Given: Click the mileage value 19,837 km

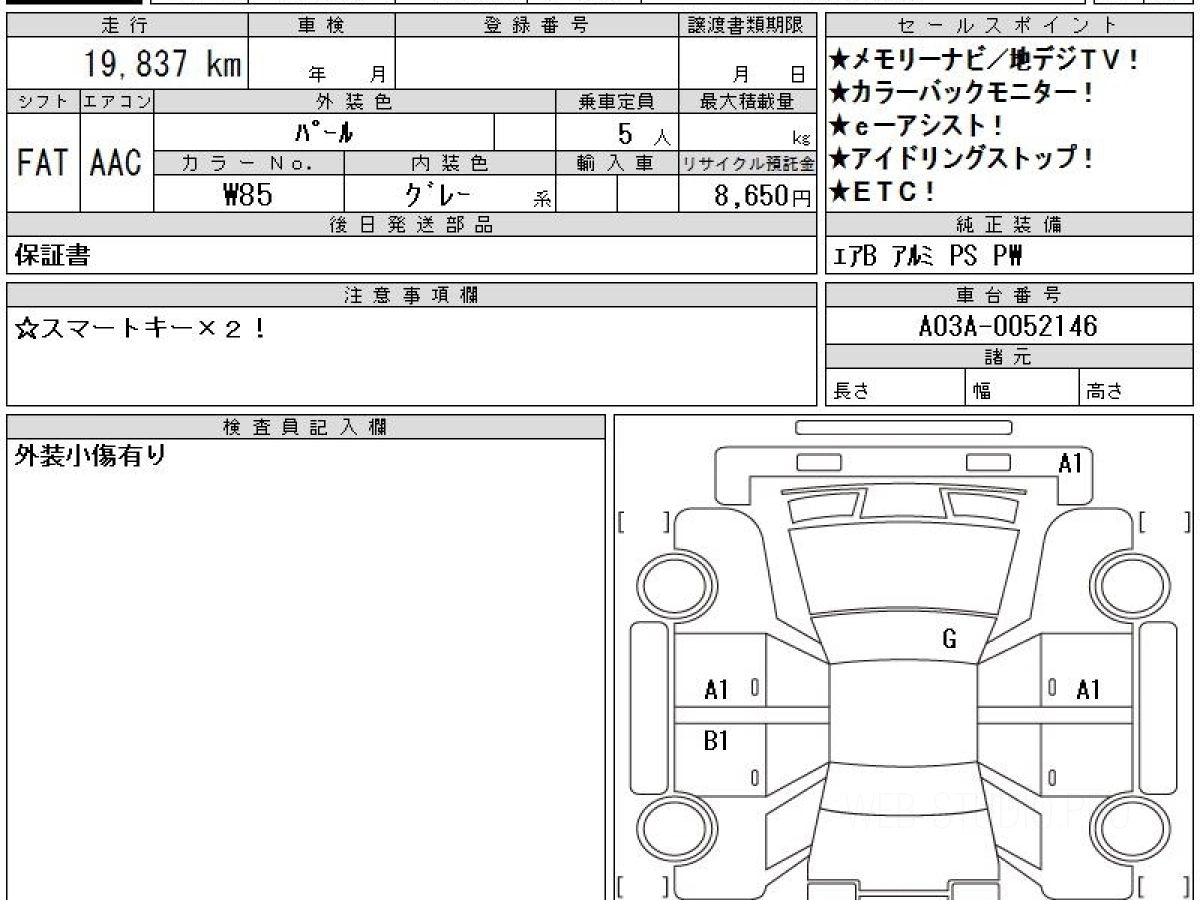Looking at the screenshot, I should (x=163, y=64).
